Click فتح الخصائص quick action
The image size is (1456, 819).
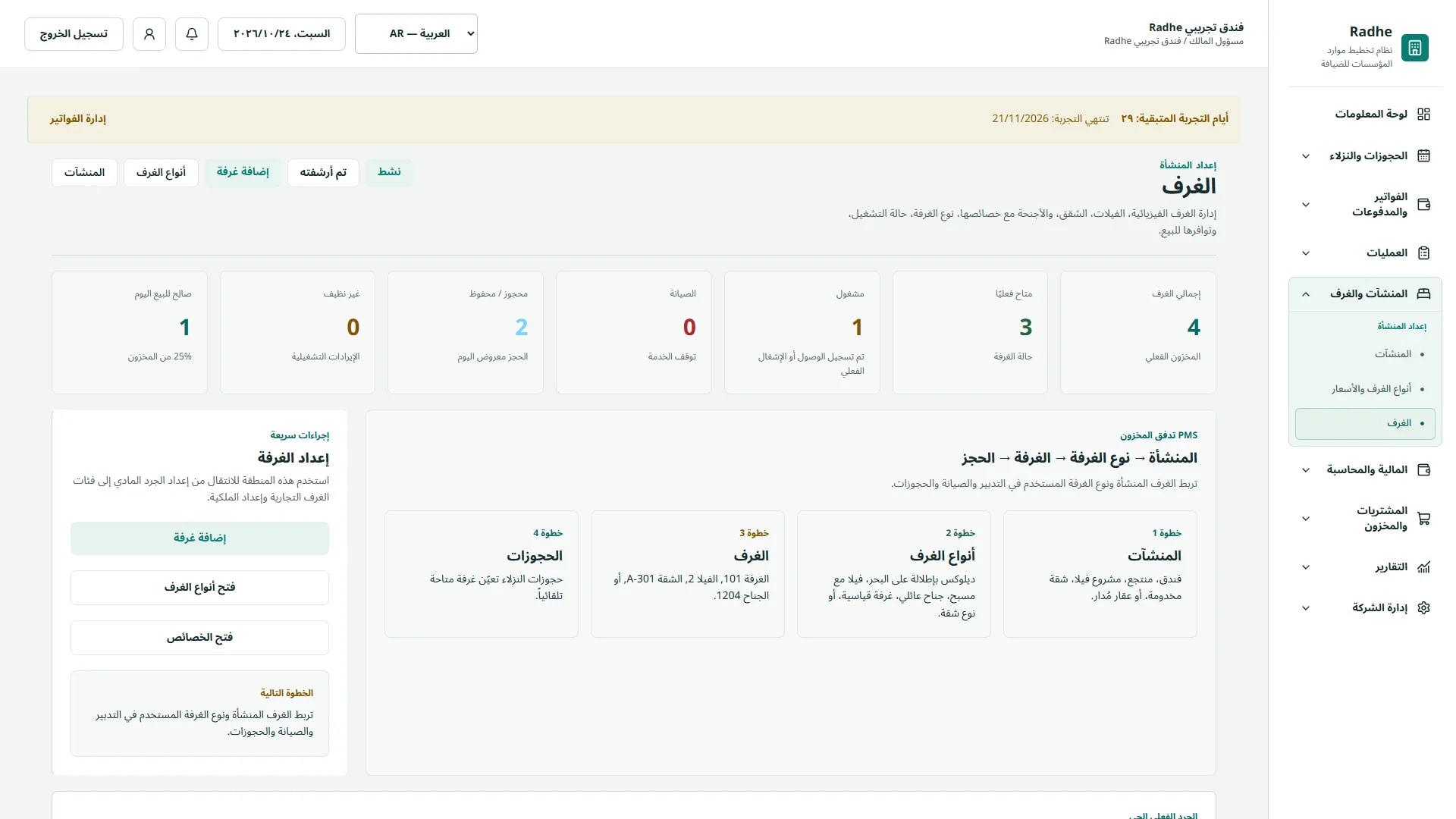[x=199, y=638]
